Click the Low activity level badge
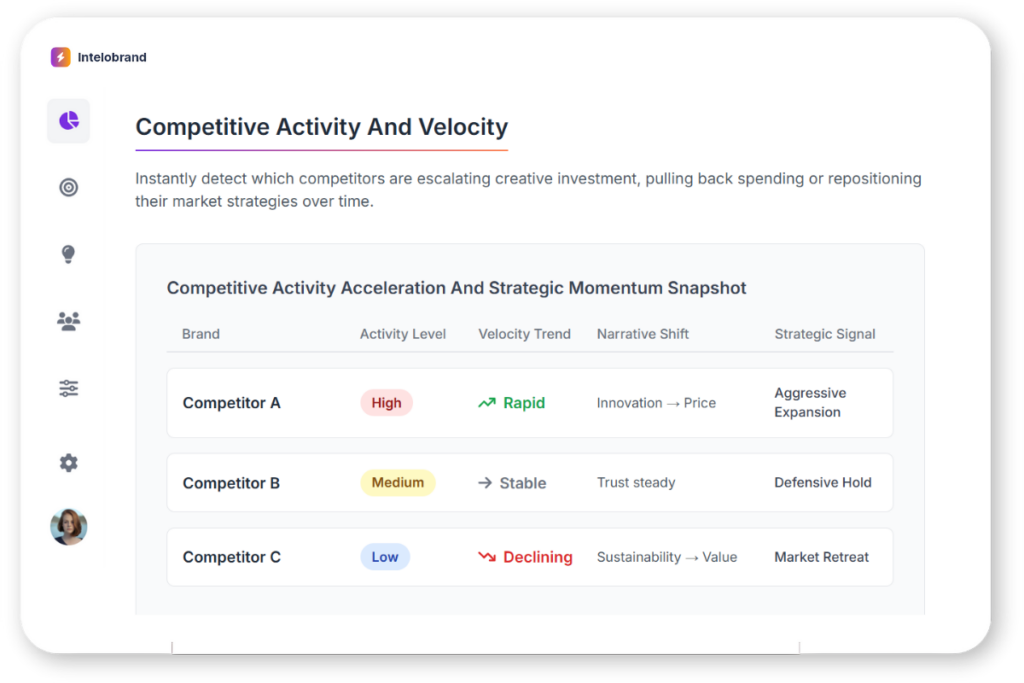The height and width of the screenshot is (683, 1024). pyautogui.click(x=385, y=557)
